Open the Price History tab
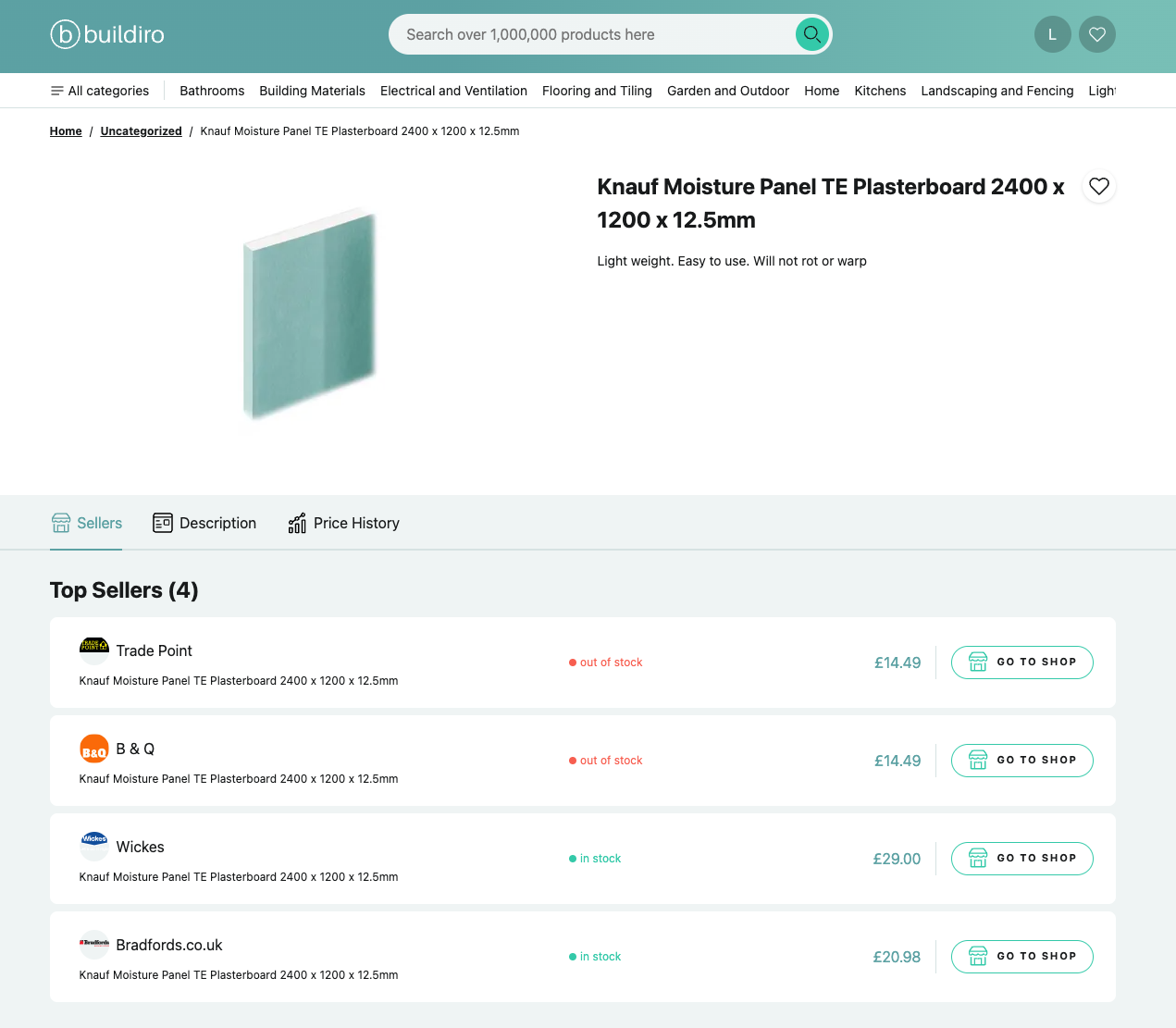Screen dimensions: 1176x1028 (x=343, y=523)
